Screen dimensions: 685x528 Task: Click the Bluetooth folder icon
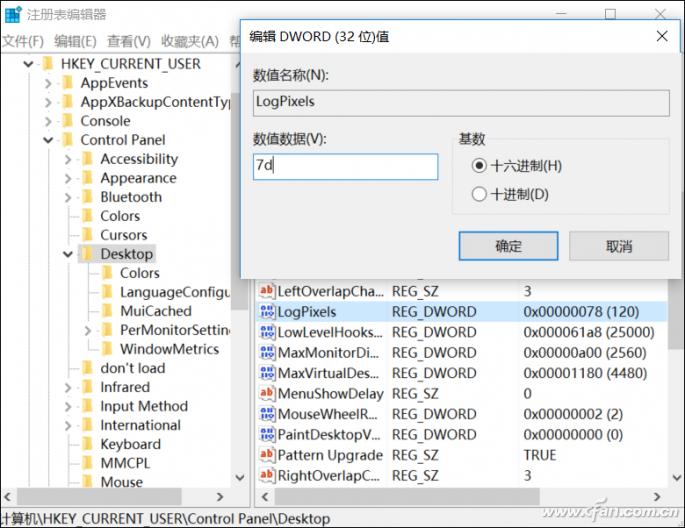click(87, 197)
